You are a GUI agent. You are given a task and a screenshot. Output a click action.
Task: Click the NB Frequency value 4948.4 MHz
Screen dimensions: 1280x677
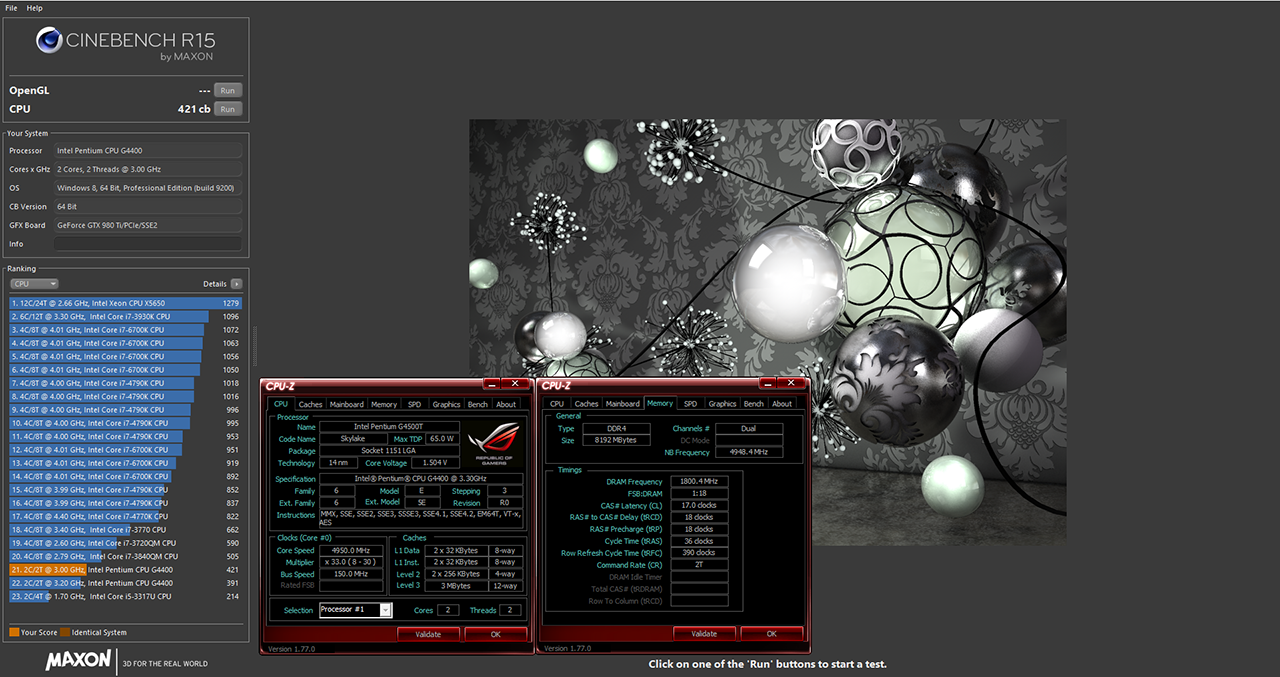[x=749, y=452]
